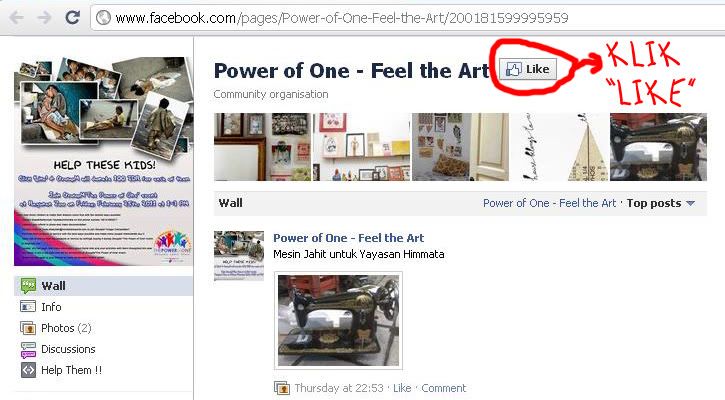Click the Comment link under the post
The width and height of the screenshot is (725, 400).
pos(443,388)
